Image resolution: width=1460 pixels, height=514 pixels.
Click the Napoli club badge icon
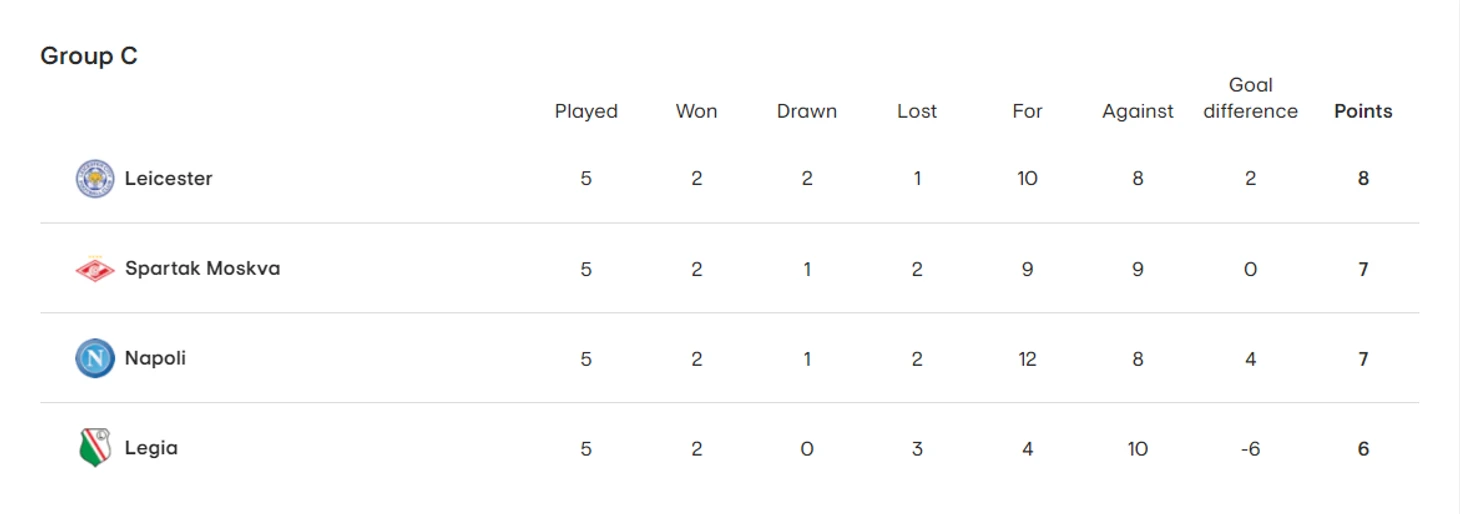95,358
